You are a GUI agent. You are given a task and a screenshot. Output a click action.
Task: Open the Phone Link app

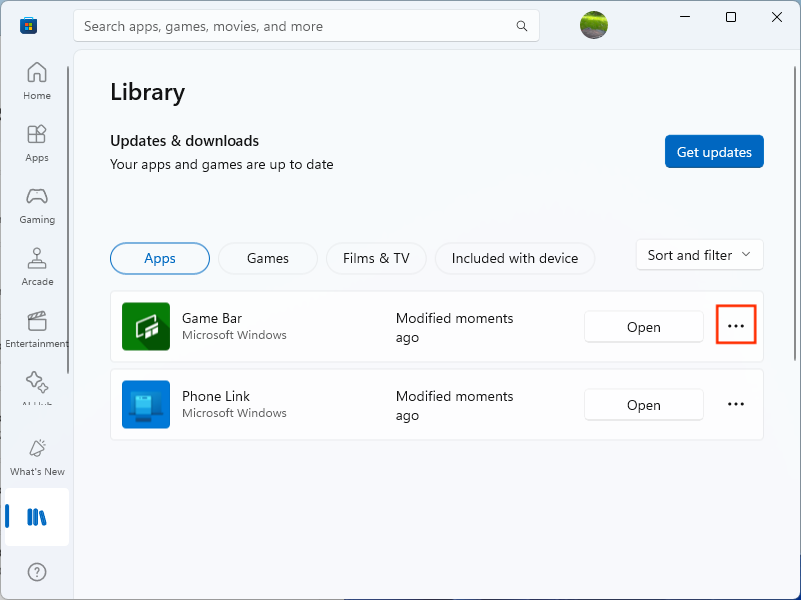[643, 404]
